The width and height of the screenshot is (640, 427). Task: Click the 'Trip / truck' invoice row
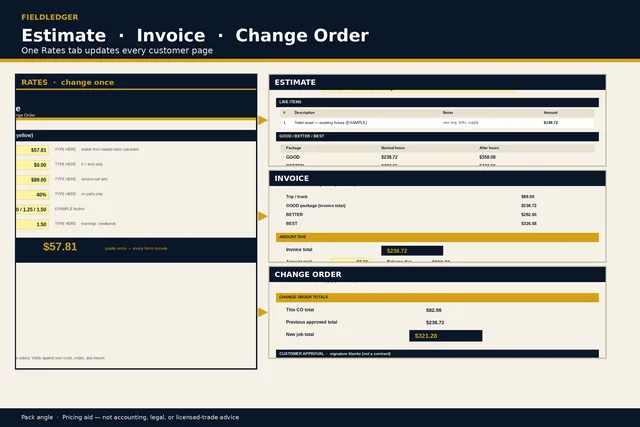[297, 197]
